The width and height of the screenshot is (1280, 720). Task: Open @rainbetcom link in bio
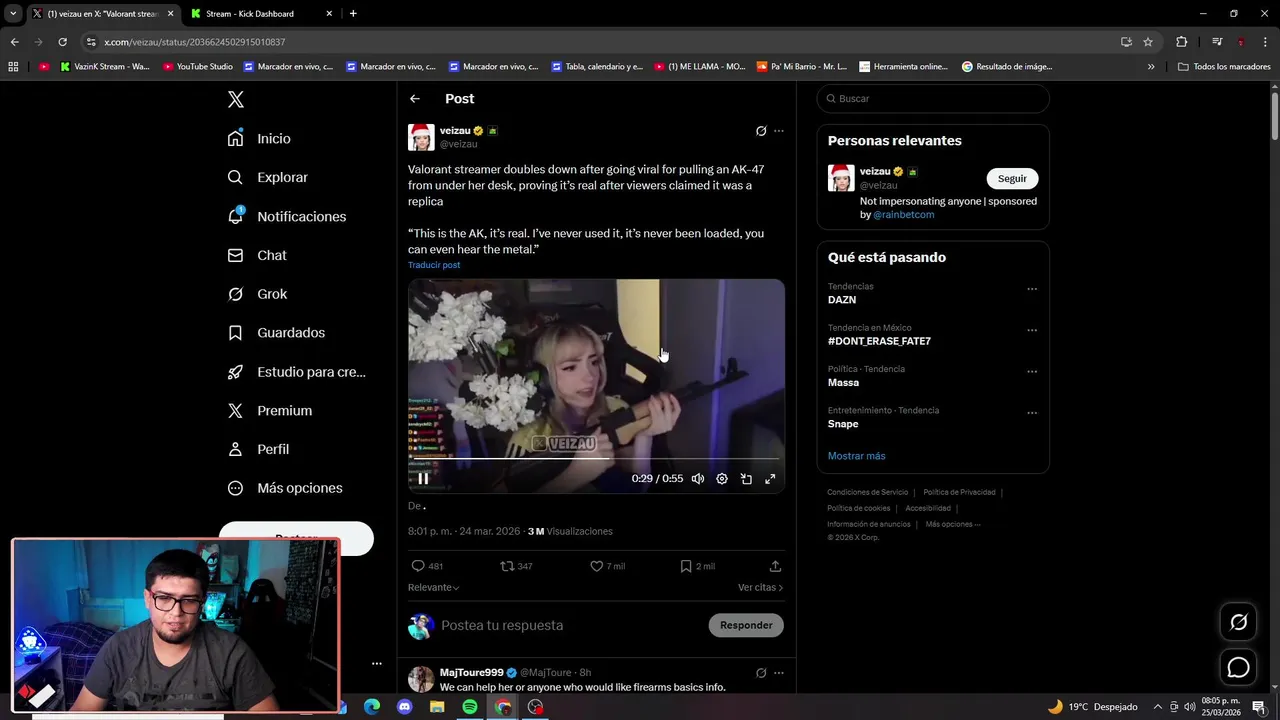903,215
